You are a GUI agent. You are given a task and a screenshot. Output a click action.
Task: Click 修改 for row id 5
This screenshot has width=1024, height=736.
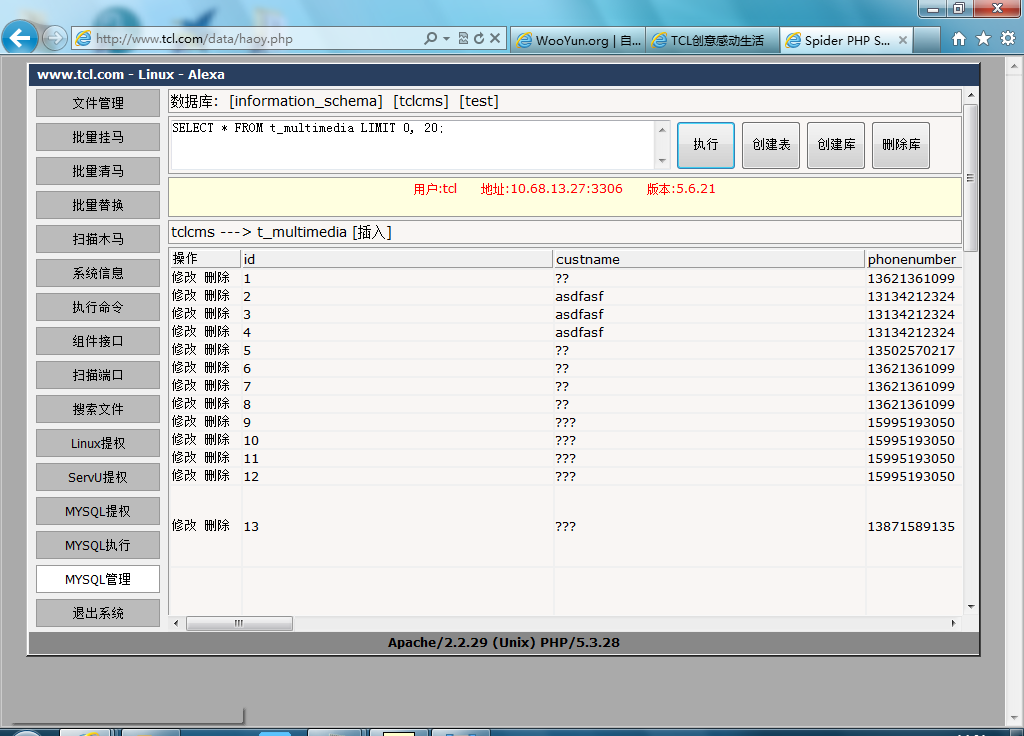pyautogui.click(x=184, y=350)
